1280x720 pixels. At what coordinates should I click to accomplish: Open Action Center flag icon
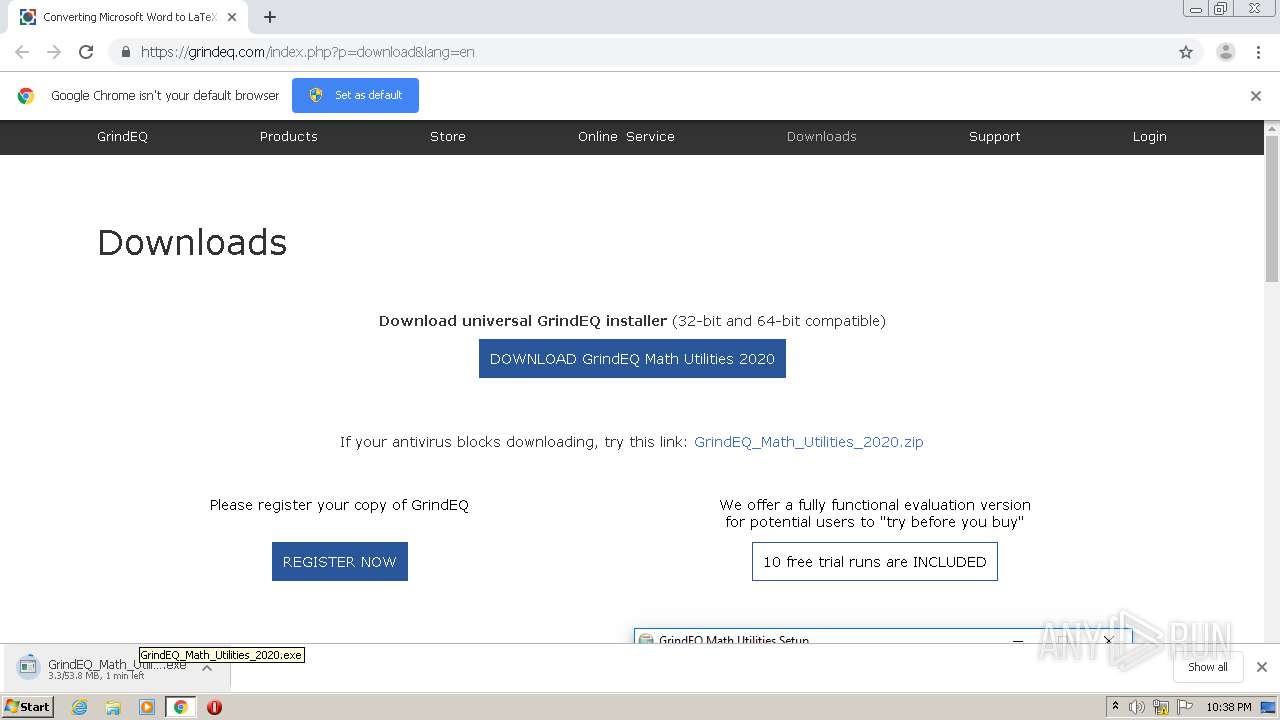[1184, 707]
